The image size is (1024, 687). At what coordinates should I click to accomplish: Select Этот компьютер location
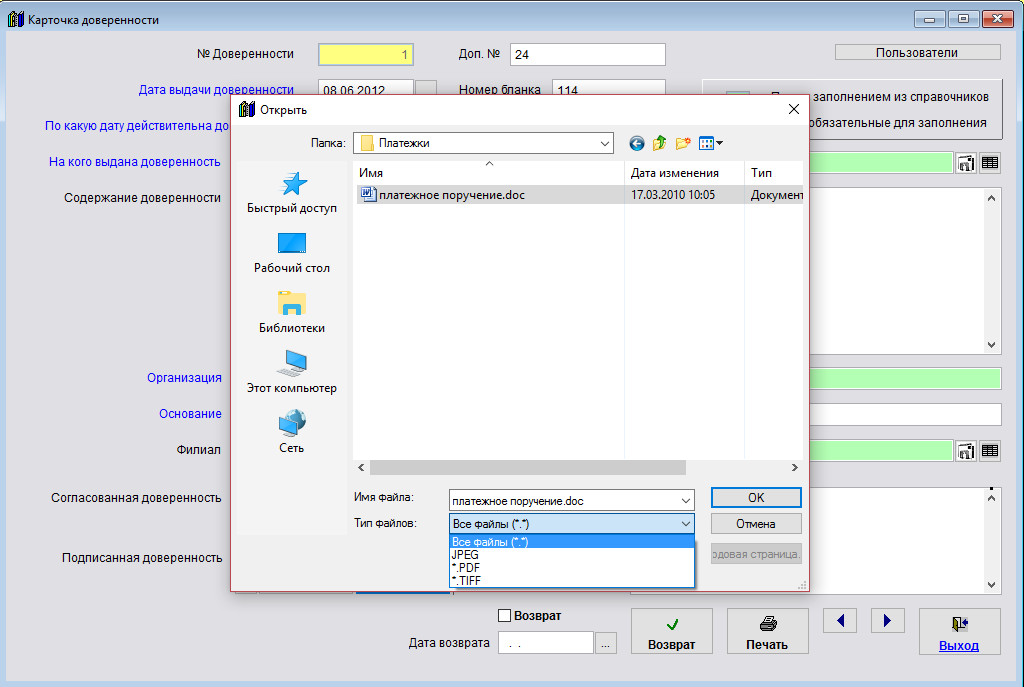click(292, 372)
